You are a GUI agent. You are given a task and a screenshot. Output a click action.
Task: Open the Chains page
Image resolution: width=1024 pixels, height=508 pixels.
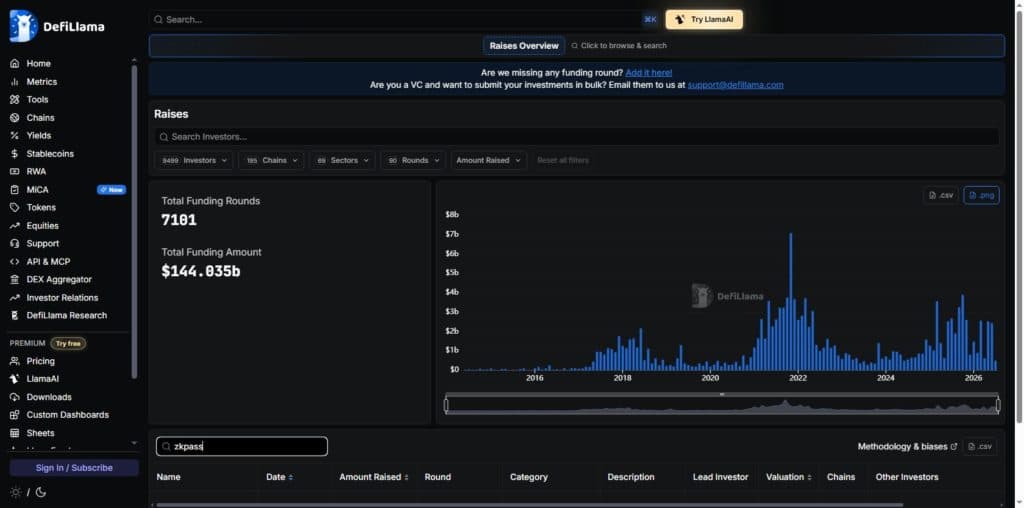click(40, 118)
